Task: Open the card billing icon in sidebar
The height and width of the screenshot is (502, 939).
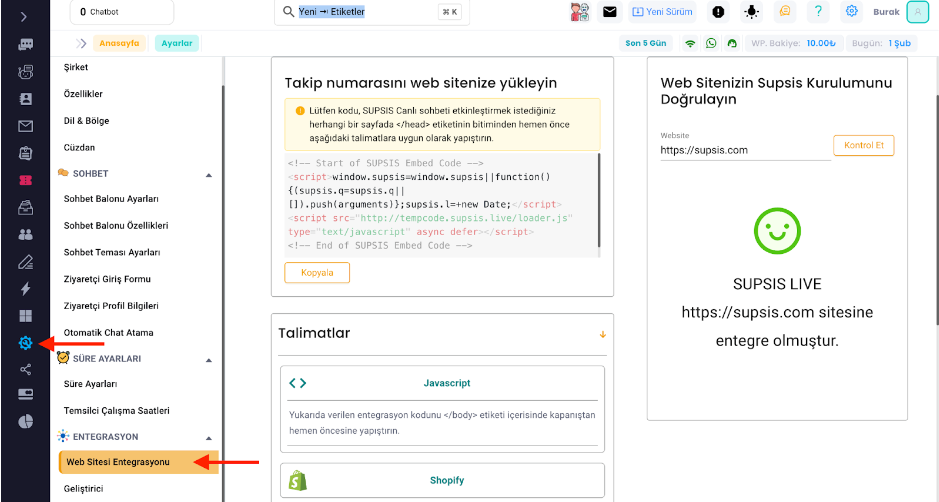Action: pyautogui.click(x=26, y=394)
